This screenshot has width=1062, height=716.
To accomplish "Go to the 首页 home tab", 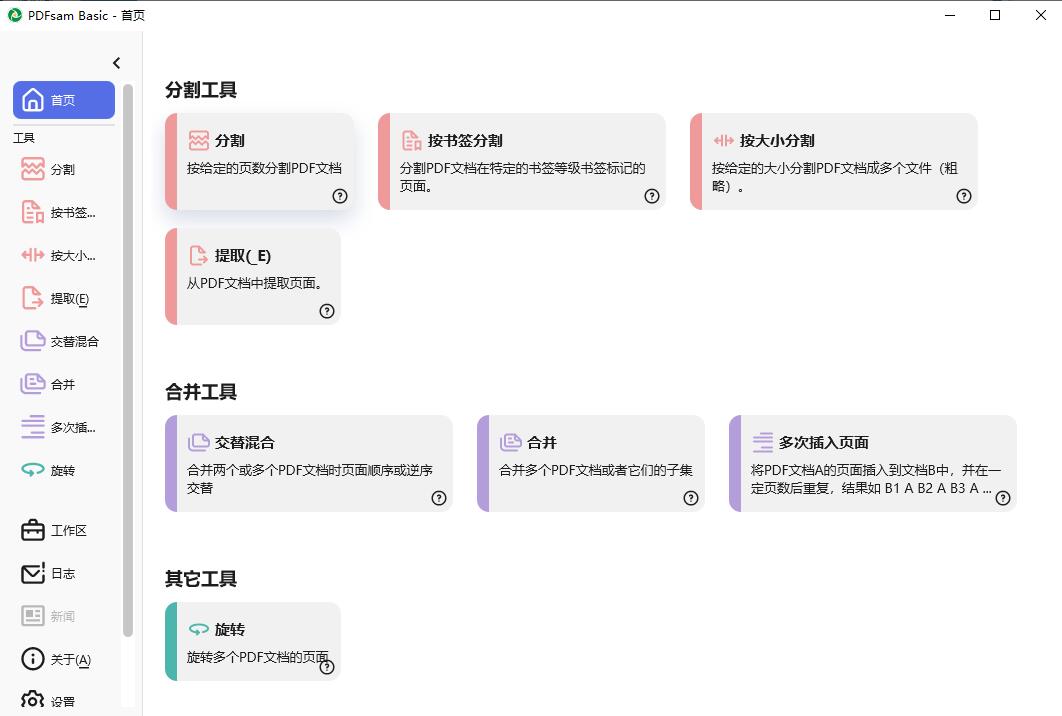I will click(x=64, y=100).
